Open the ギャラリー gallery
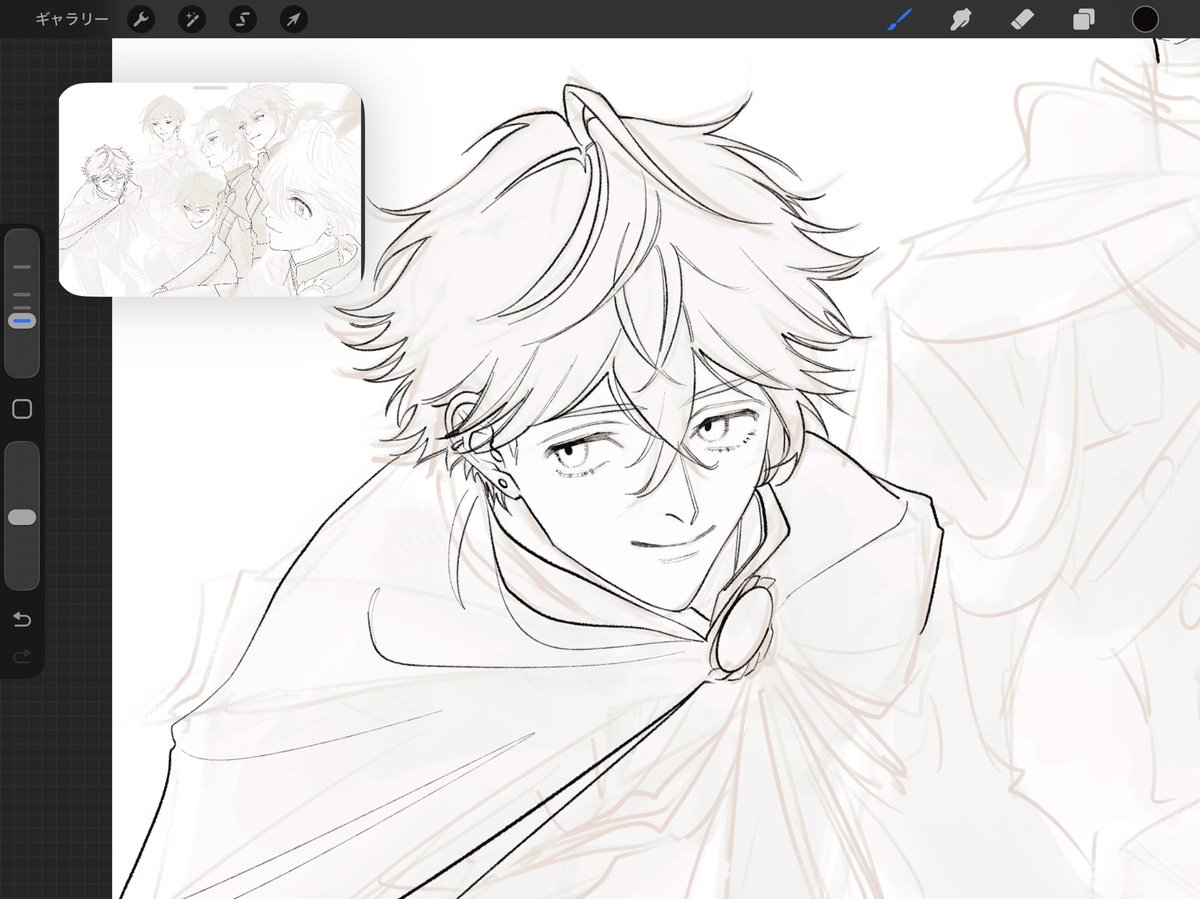Image resolution: width=1200 pixels, height=899 pixels. [x=71, y=19]
